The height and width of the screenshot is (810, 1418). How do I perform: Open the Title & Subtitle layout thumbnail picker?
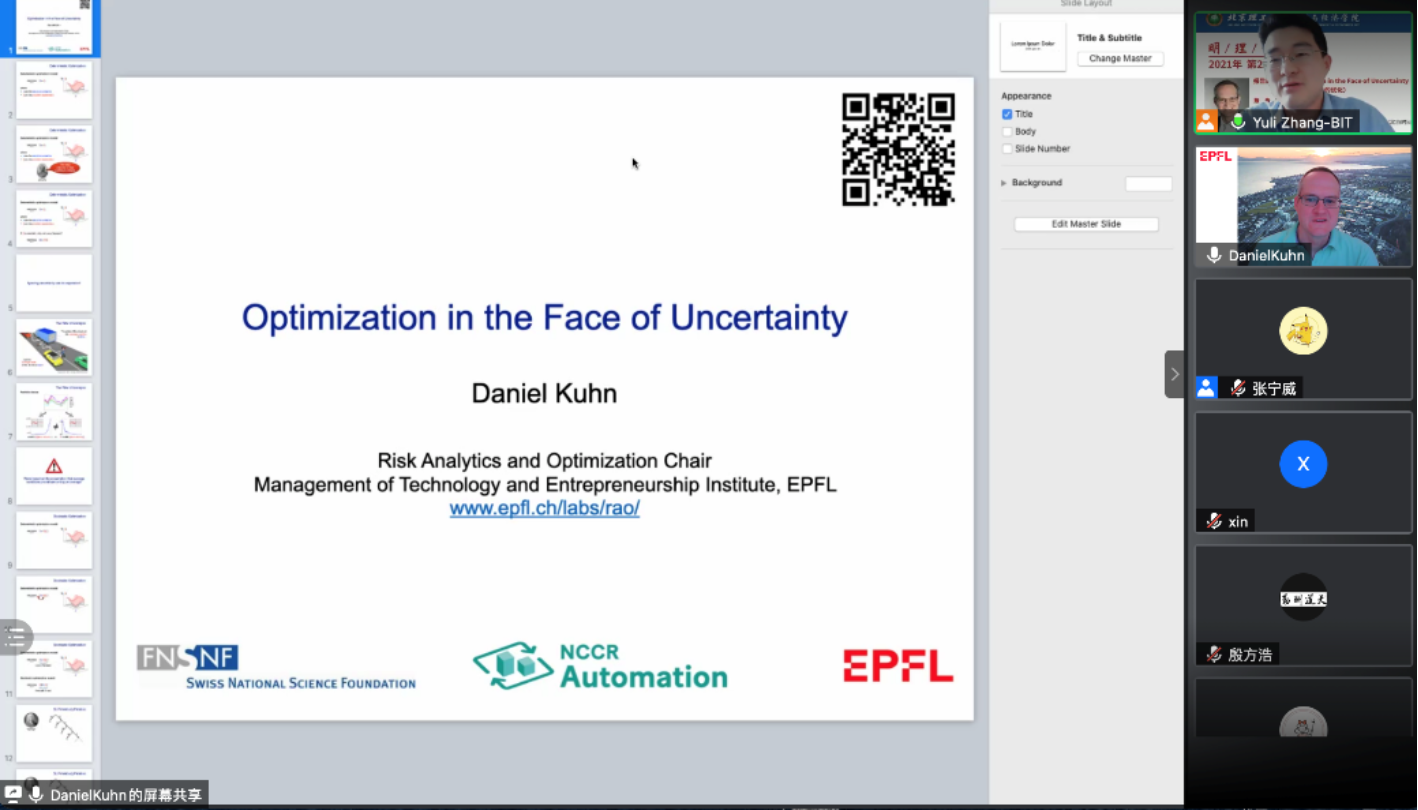tap(1033, 47)
